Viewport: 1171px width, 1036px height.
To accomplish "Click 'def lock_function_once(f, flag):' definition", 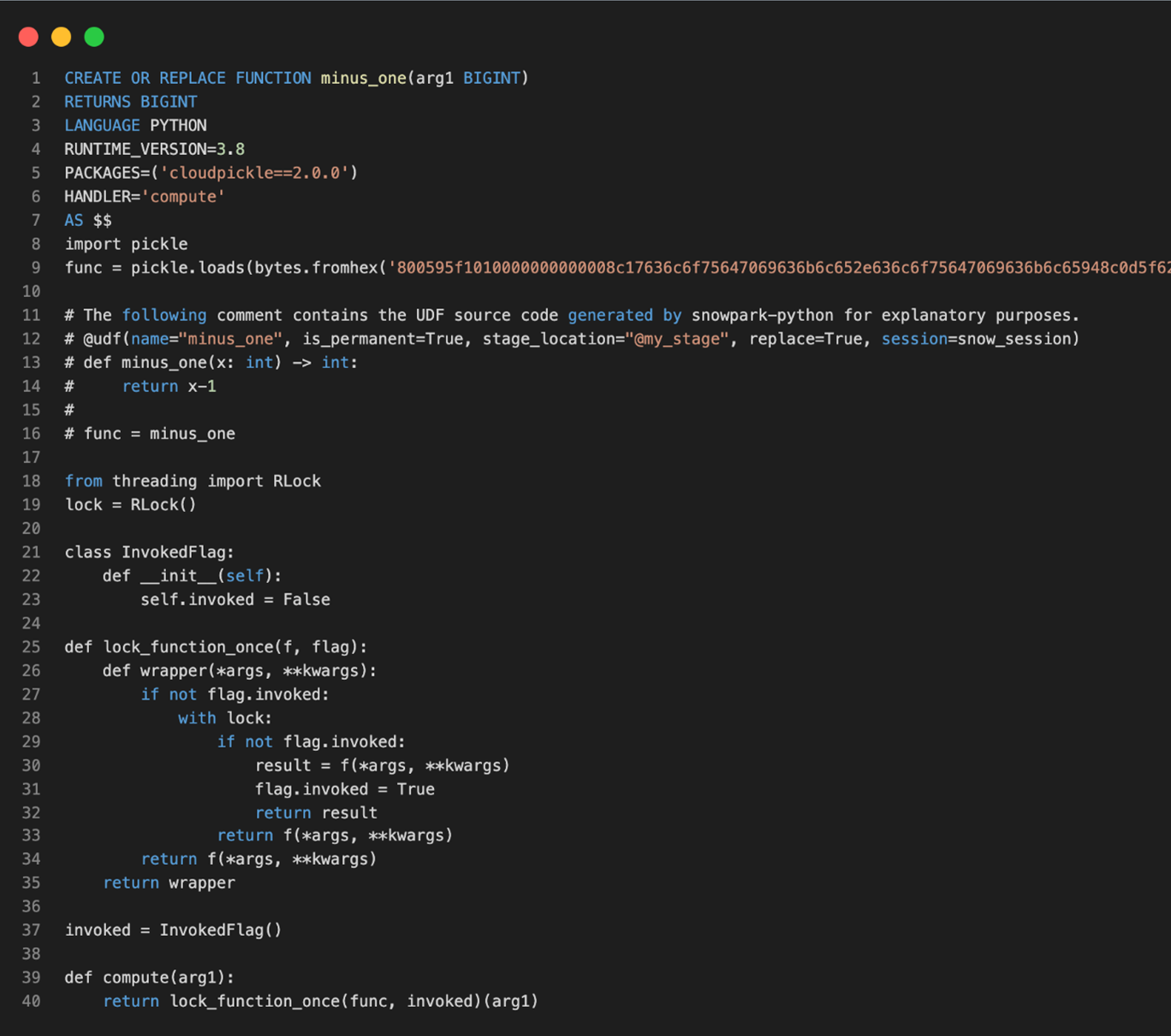I will (216, 647).
